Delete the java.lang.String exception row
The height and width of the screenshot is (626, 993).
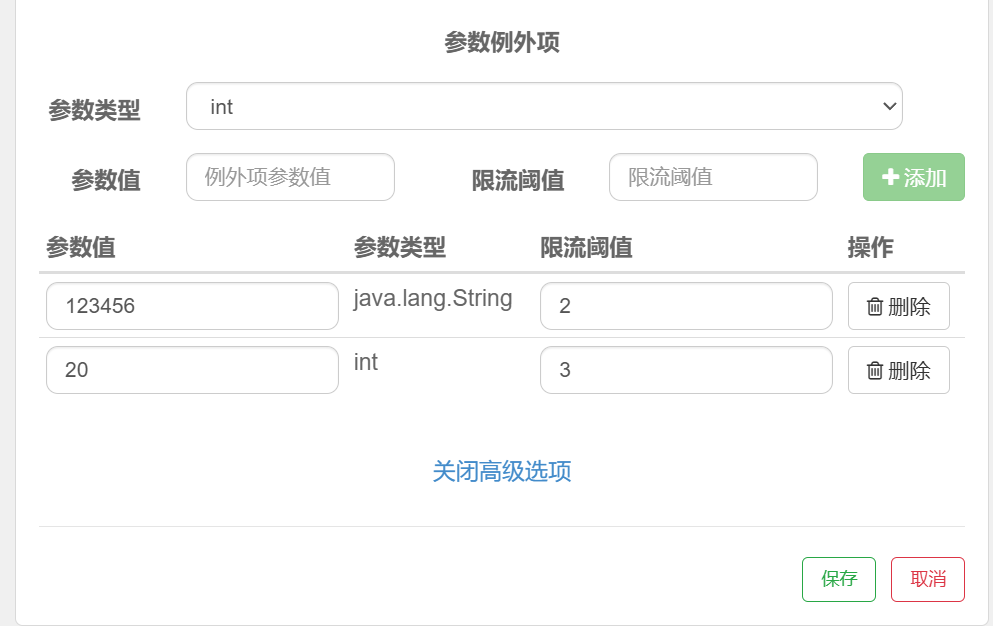899,306
